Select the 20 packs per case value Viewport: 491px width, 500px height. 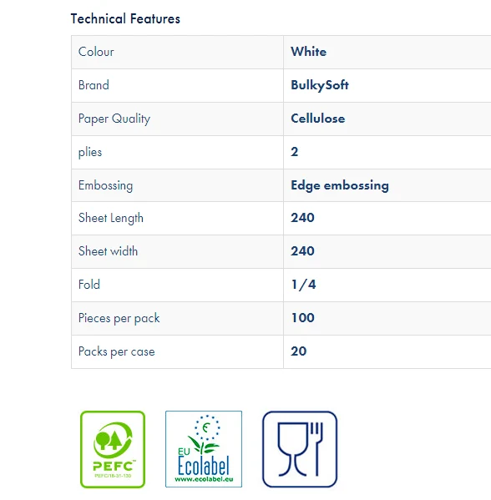coord(298,351)
